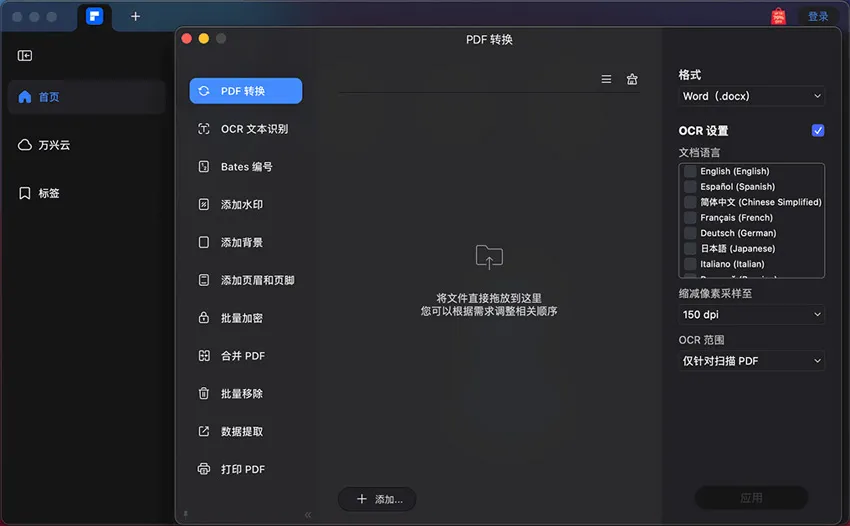
Task: Click the 添加... button
Action: (x=377, y=499)
